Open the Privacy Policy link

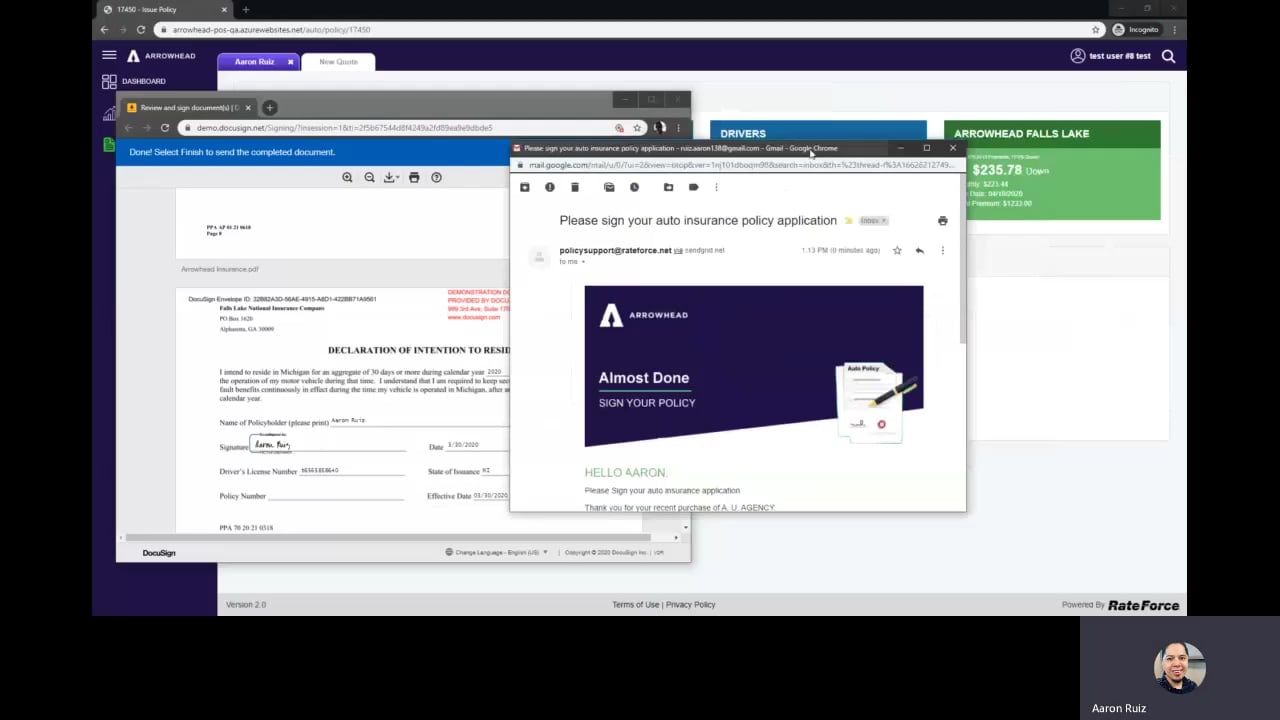click(x=691, y=605)
